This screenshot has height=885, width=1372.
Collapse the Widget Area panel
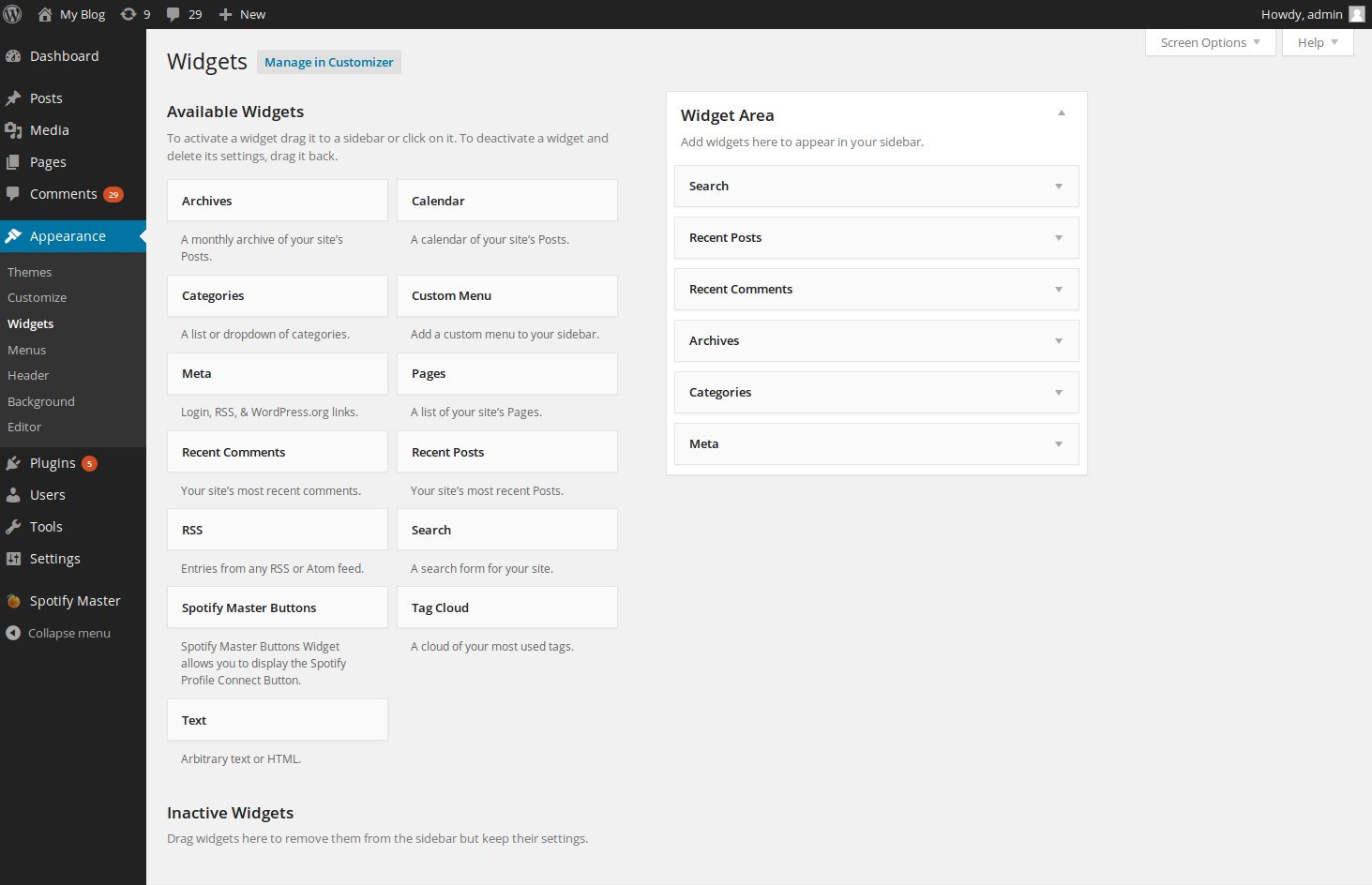1062,113
